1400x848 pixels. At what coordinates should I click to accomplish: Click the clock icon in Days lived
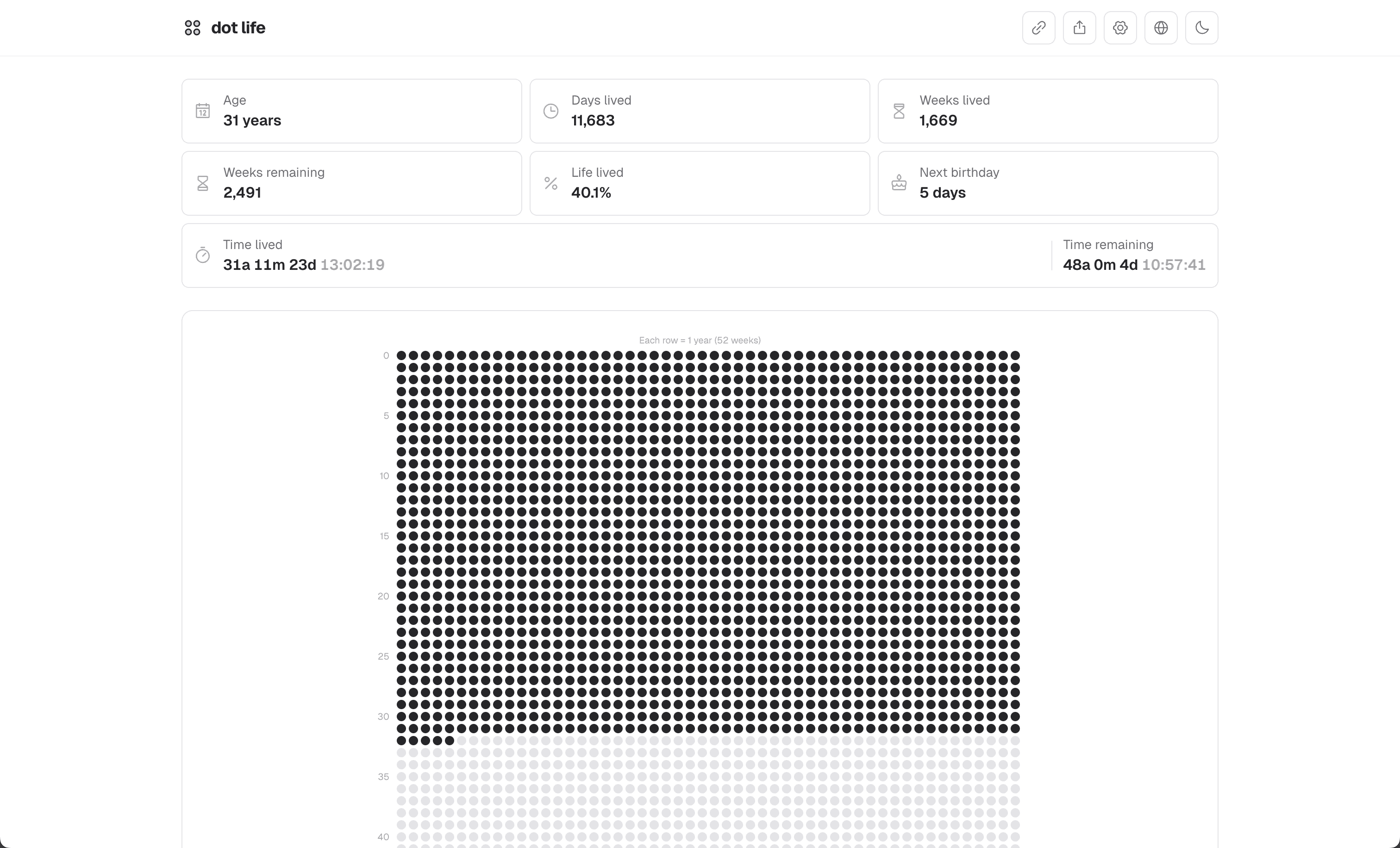[550, 111]
